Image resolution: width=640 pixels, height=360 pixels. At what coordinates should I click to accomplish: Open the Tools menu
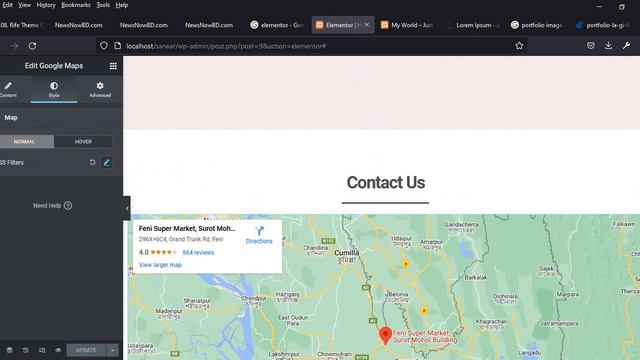pyautogui.click(x=103, y=5)
